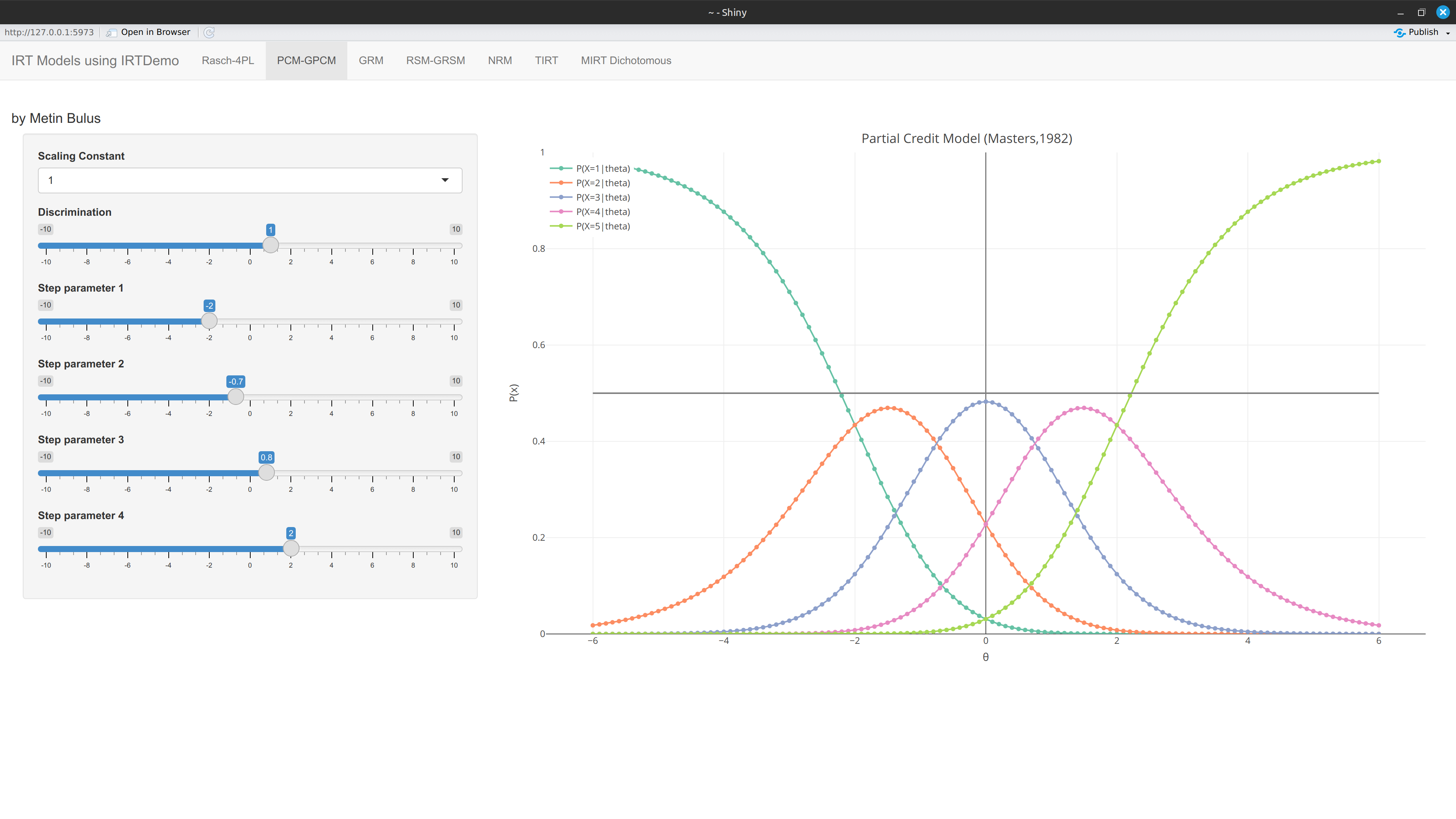This screenshot has width=1456, height=819.
Task: Go to the TIRT tab
Action: pyautogui.click(x=546, y=61)
